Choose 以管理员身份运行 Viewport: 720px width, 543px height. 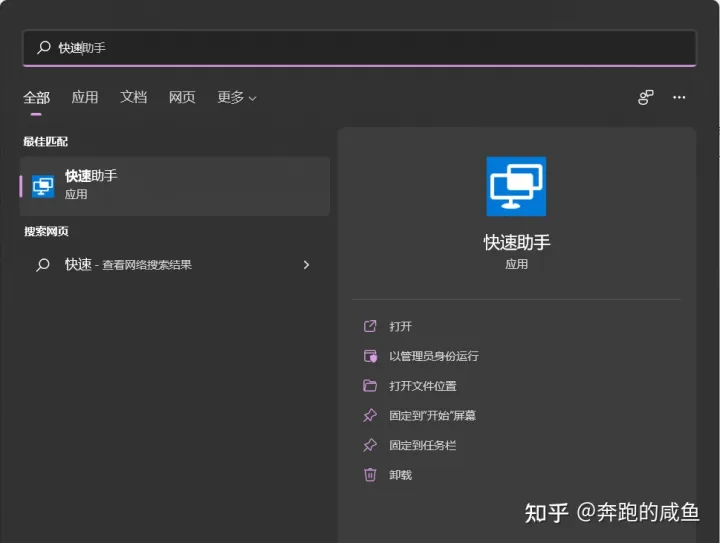tap(434, 356)
